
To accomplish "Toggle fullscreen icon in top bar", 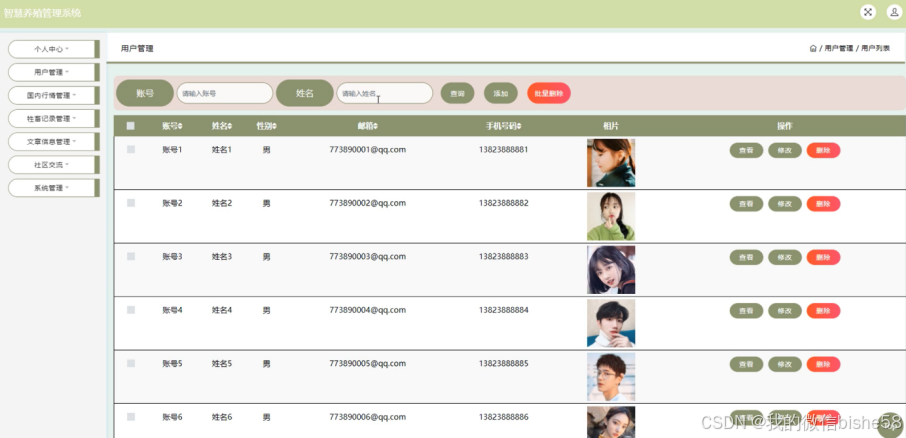I will 868,12.
